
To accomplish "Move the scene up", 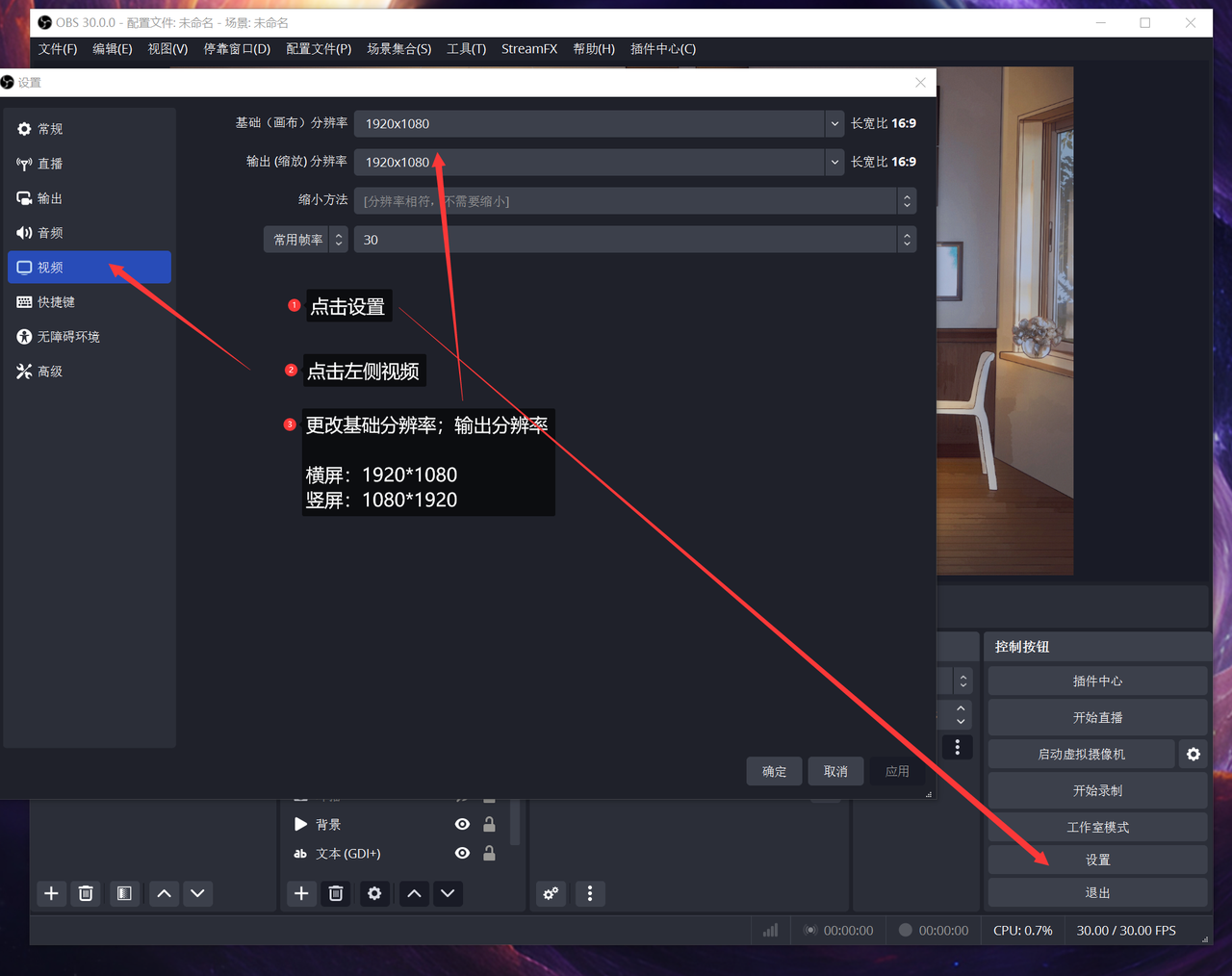I will [x=165, y=893].
